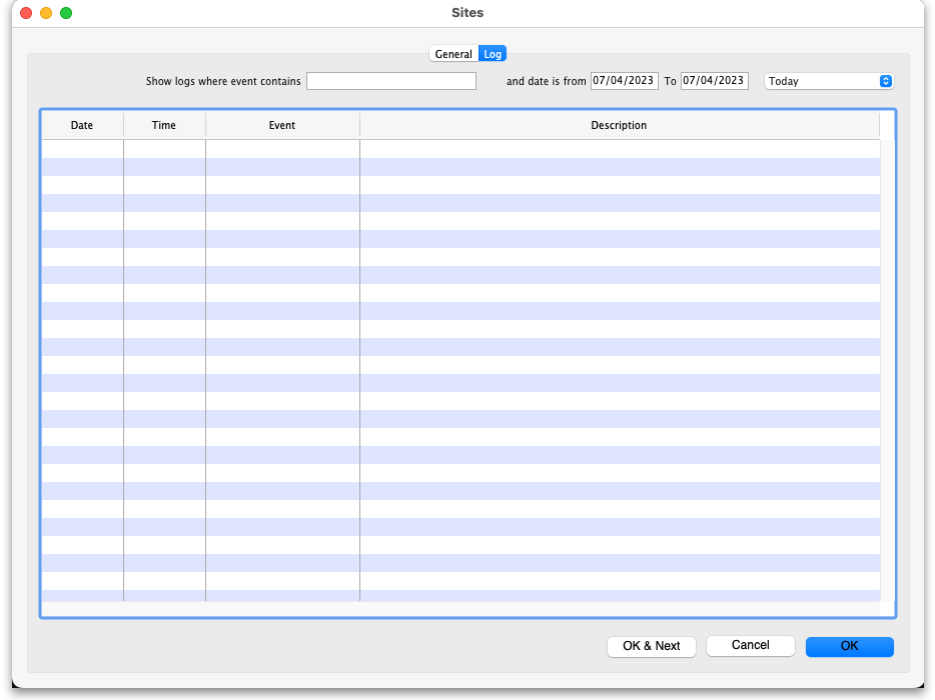Focus the date-from field

[624, 81]
